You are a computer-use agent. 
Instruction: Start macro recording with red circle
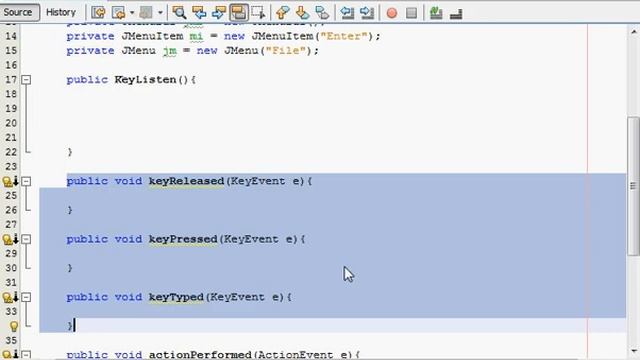coord(392,13)
